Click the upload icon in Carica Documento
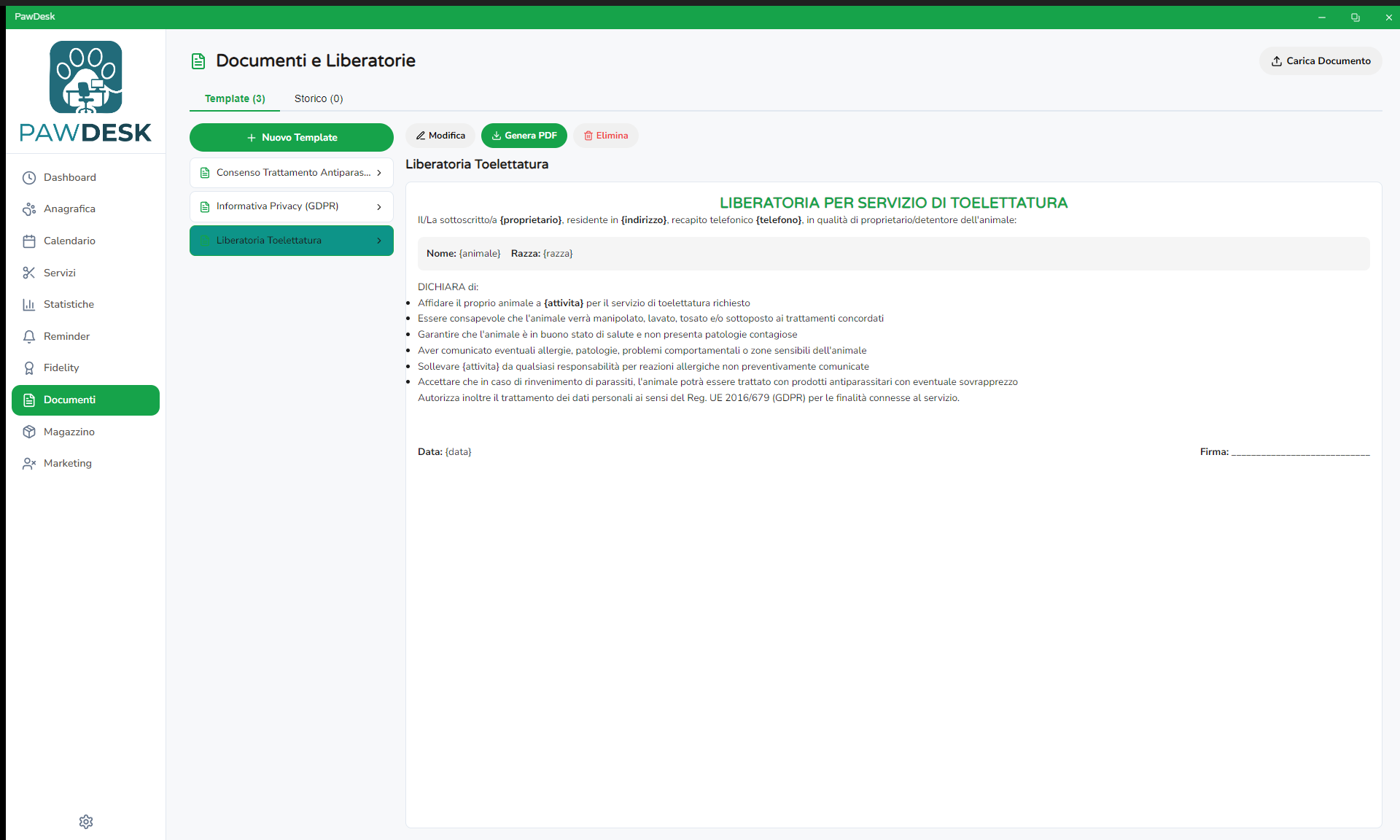This screenshot has height=840, width=1400. 1277,61
